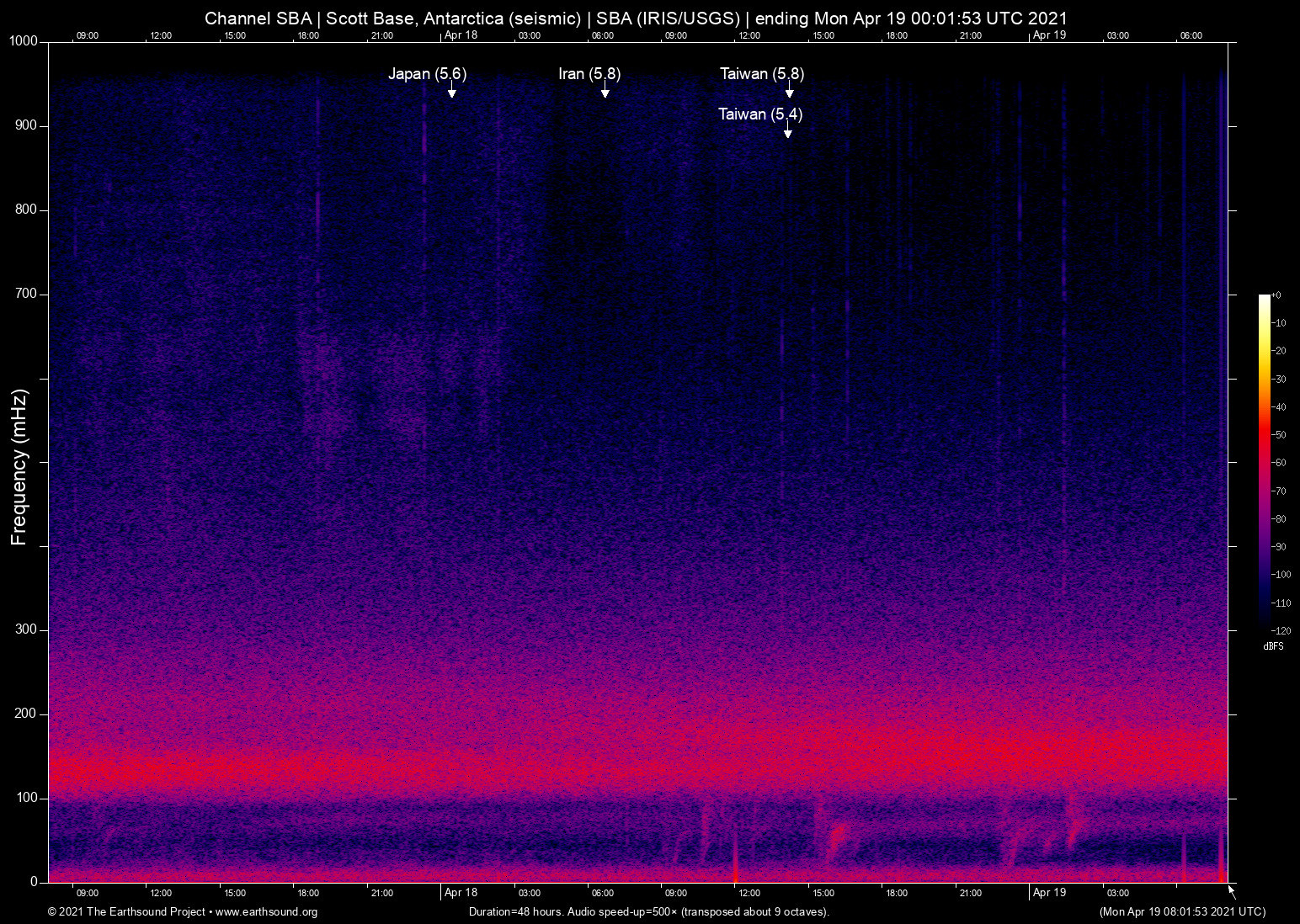Click the arrow marker below Iran (5.8)
Image resolution: width=1300 pixels, height=924 pixels.
tap(605, 91)
